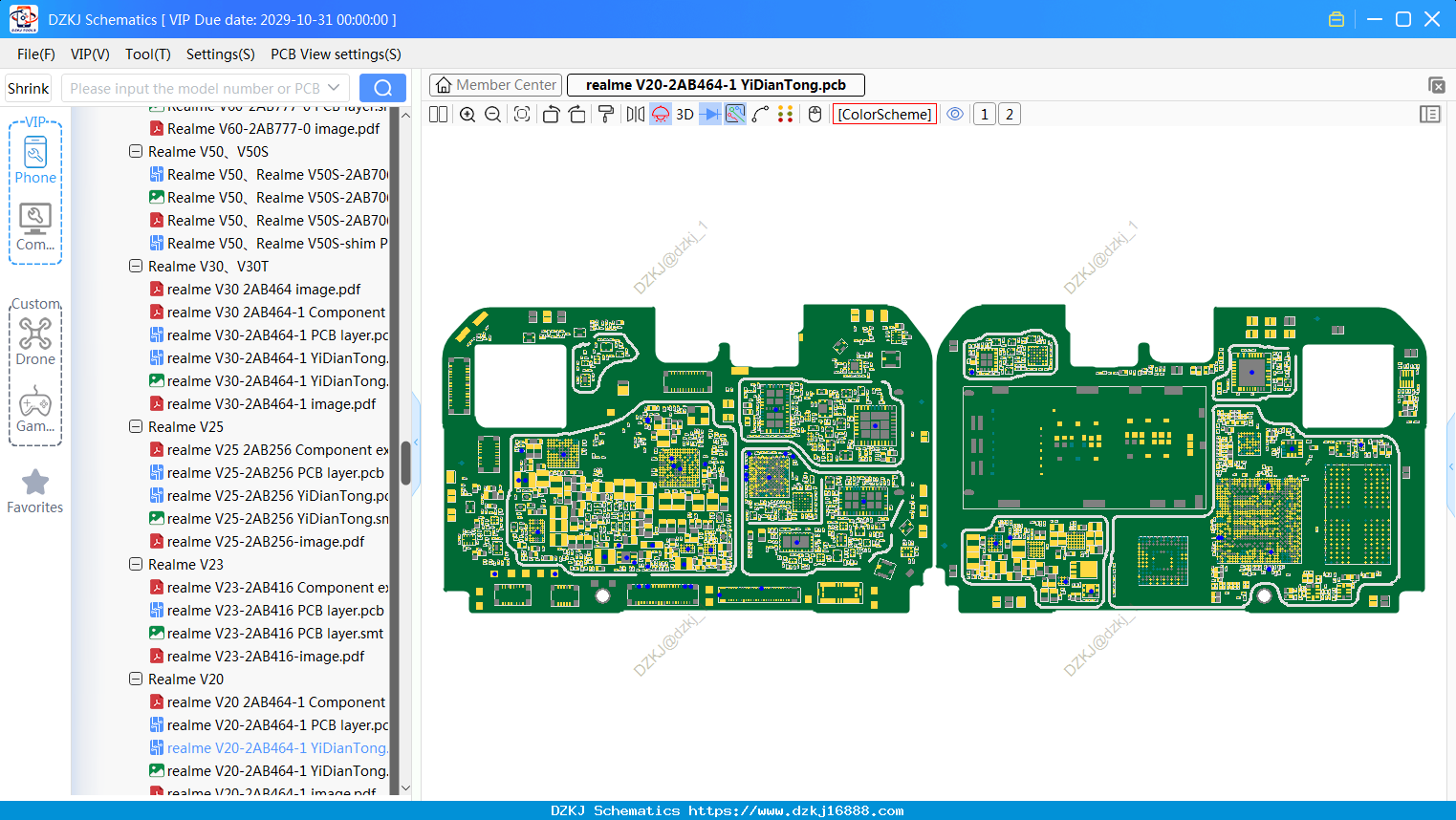Select the paint roller tool
The height and width of the screenshot is (820, 1456).
(606, 115)
